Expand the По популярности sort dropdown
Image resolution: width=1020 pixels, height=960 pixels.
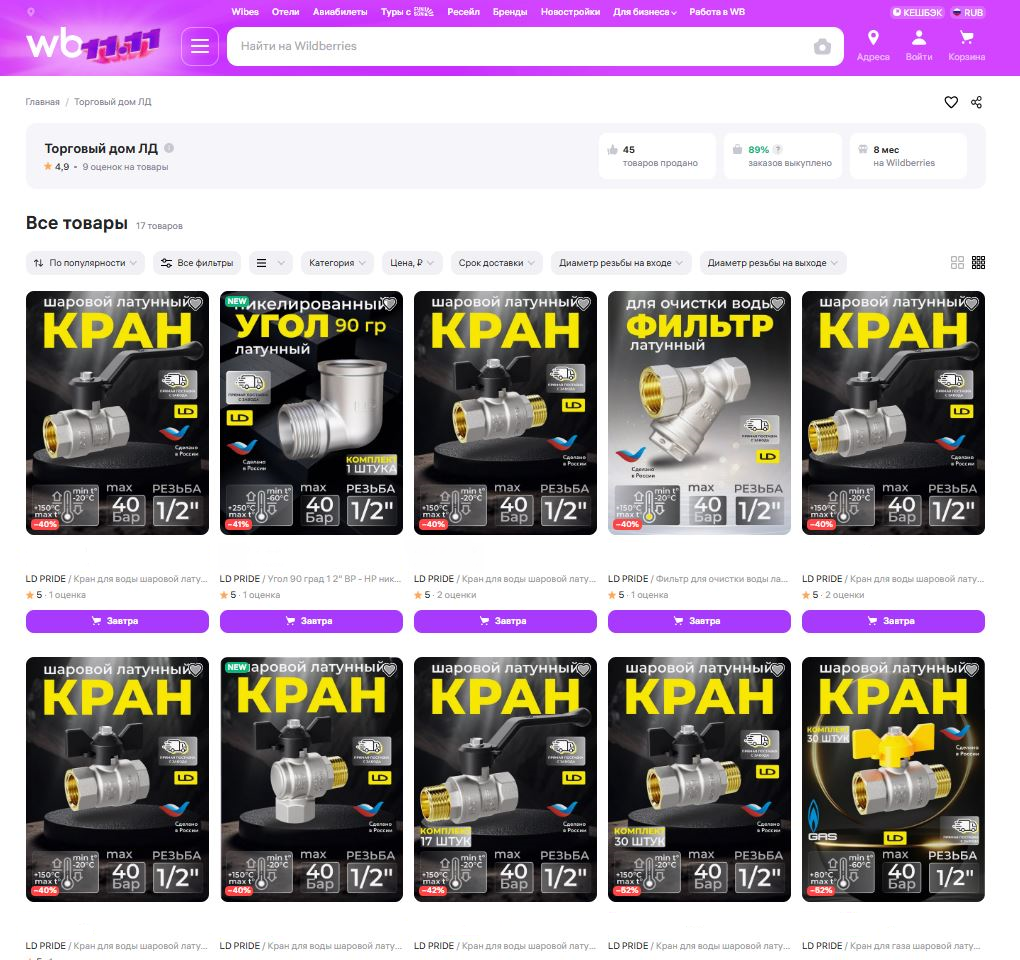pyautogui.click(x=85, y=263)
